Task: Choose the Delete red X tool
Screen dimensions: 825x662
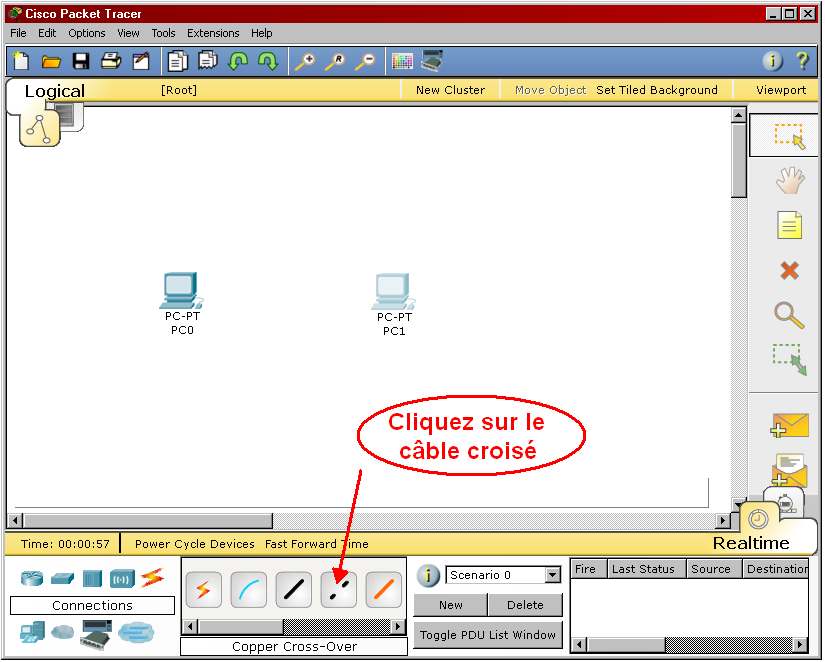Action: click(x=789, y=270)
